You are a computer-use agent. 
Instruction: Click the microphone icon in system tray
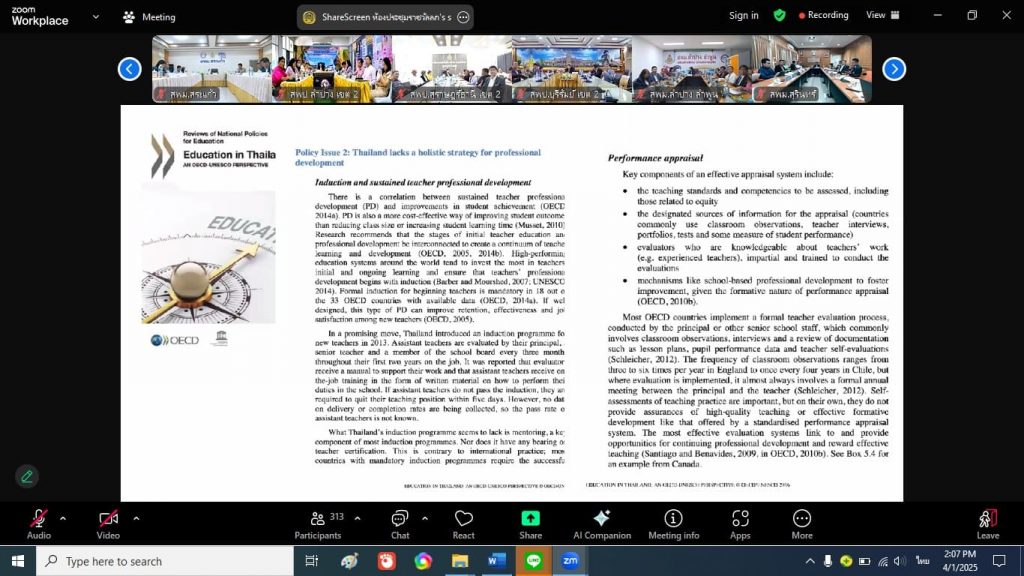coord(827,561)
